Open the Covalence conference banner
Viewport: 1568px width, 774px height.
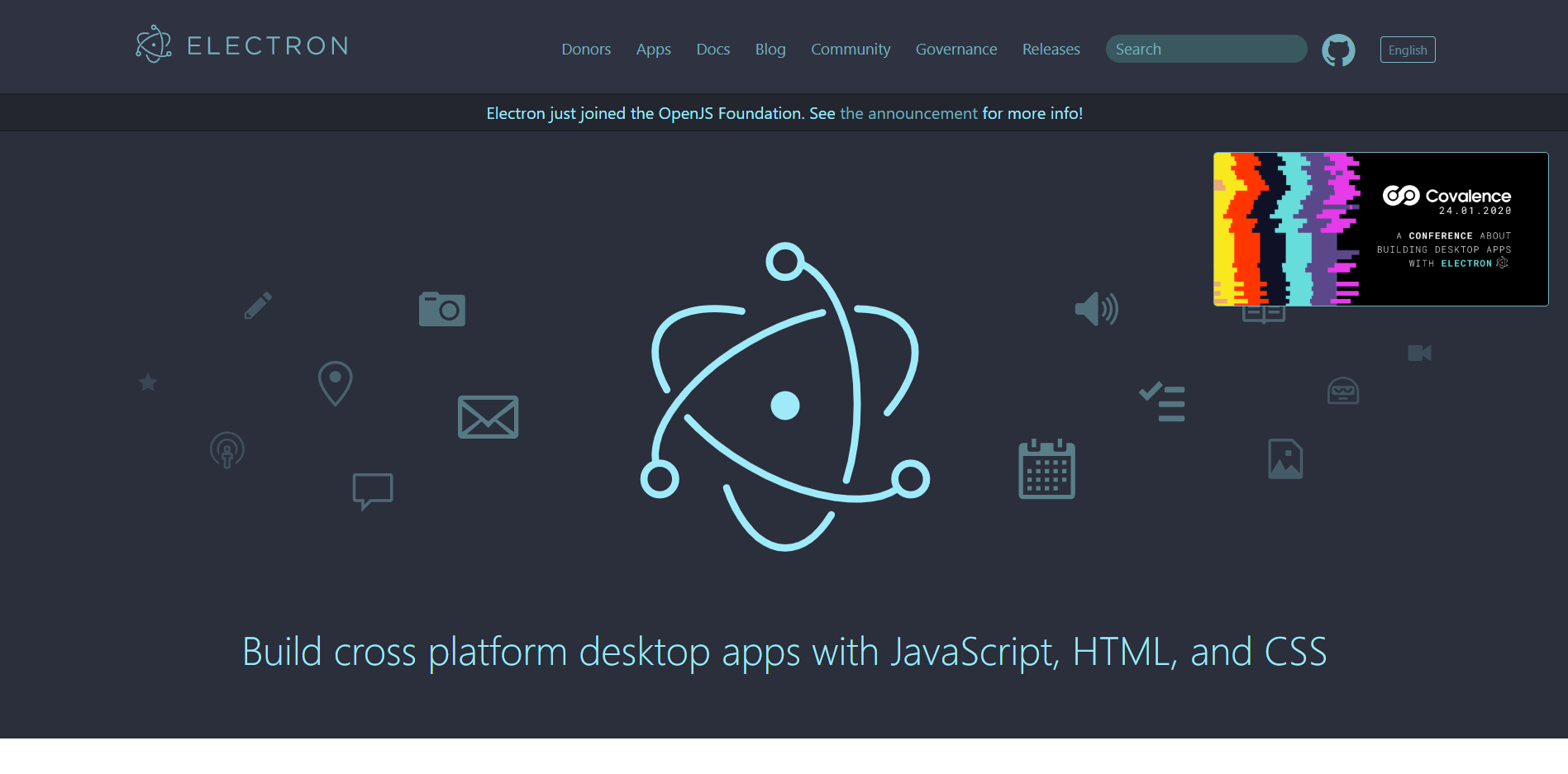click(1380, 229)
